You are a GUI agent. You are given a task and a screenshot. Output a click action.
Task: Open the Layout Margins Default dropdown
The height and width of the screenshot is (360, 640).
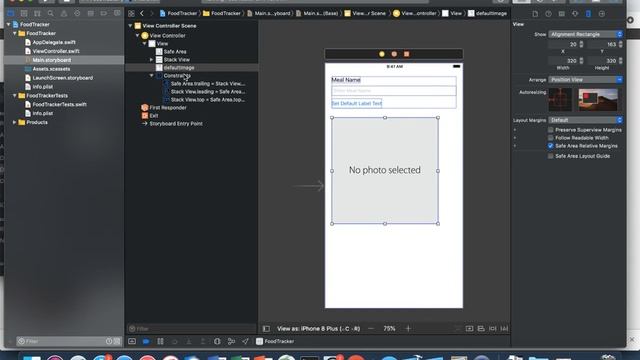tap(586, 120)
